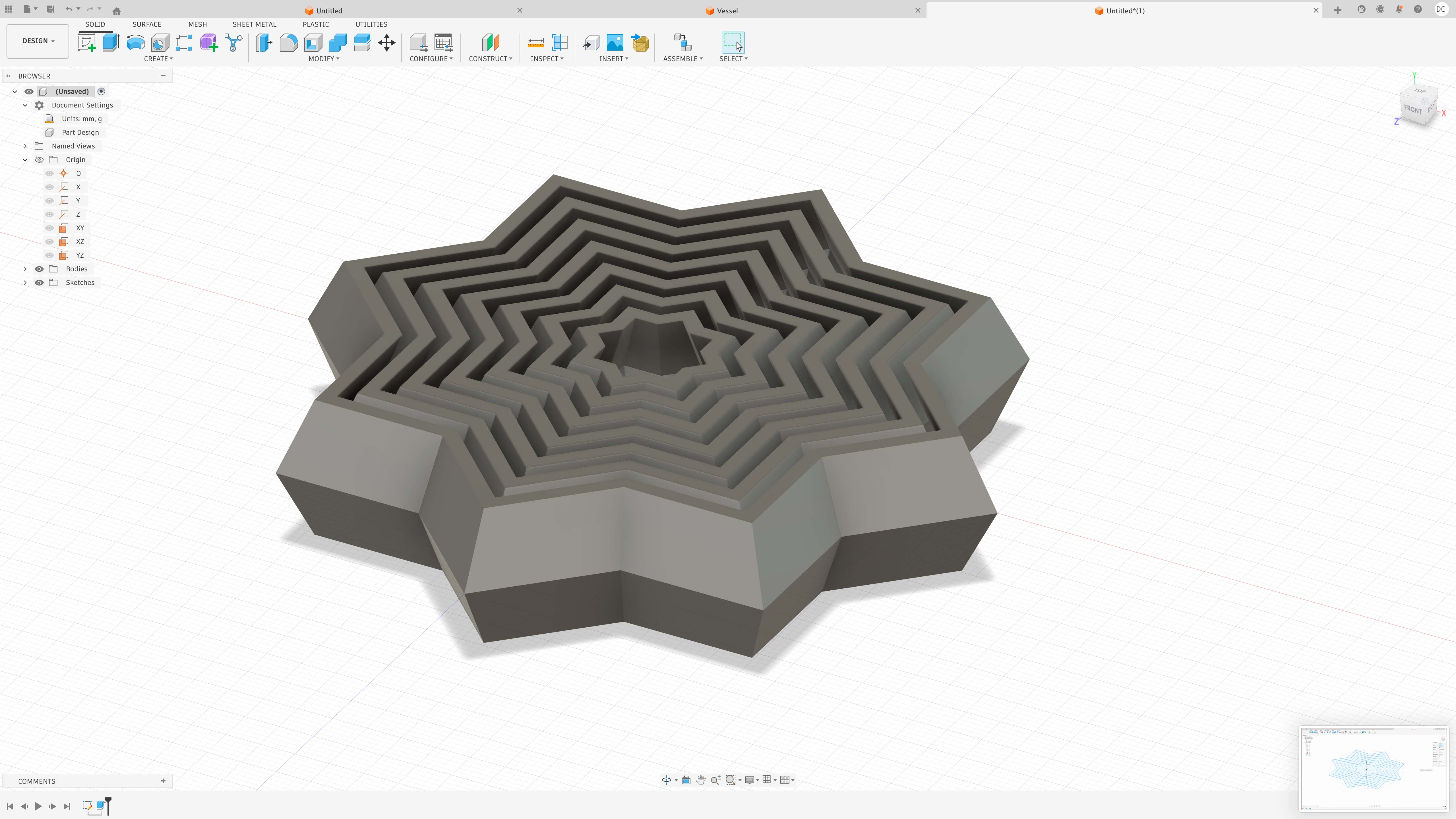Show the Origin folder visibility

[39, 159]
